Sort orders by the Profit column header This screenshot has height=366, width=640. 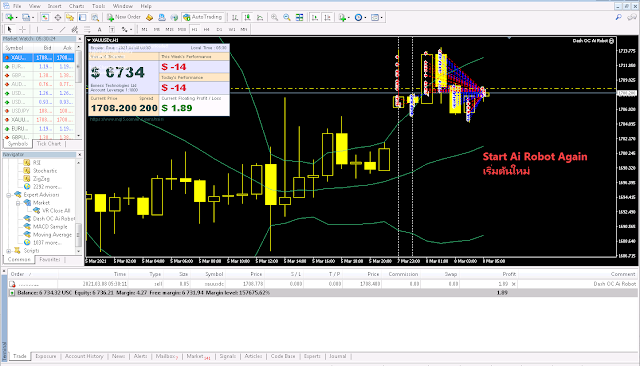509,274
